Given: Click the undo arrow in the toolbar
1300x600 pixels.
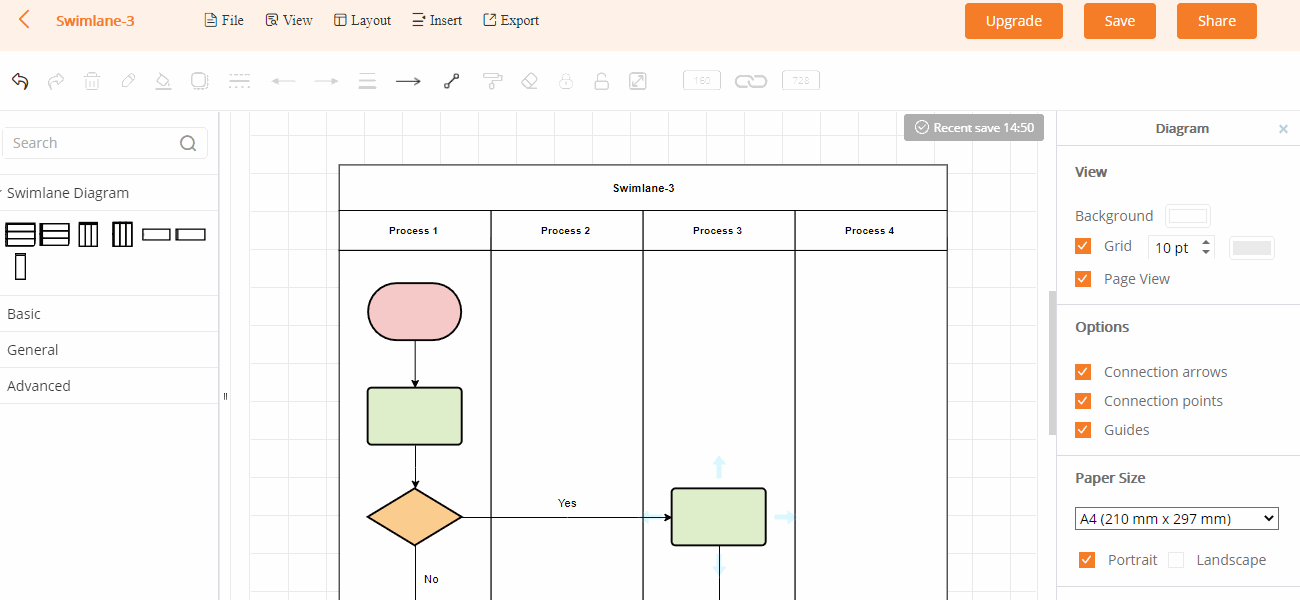Looking at the screenshot, I should pyautogui.click(x=20, y=81).
